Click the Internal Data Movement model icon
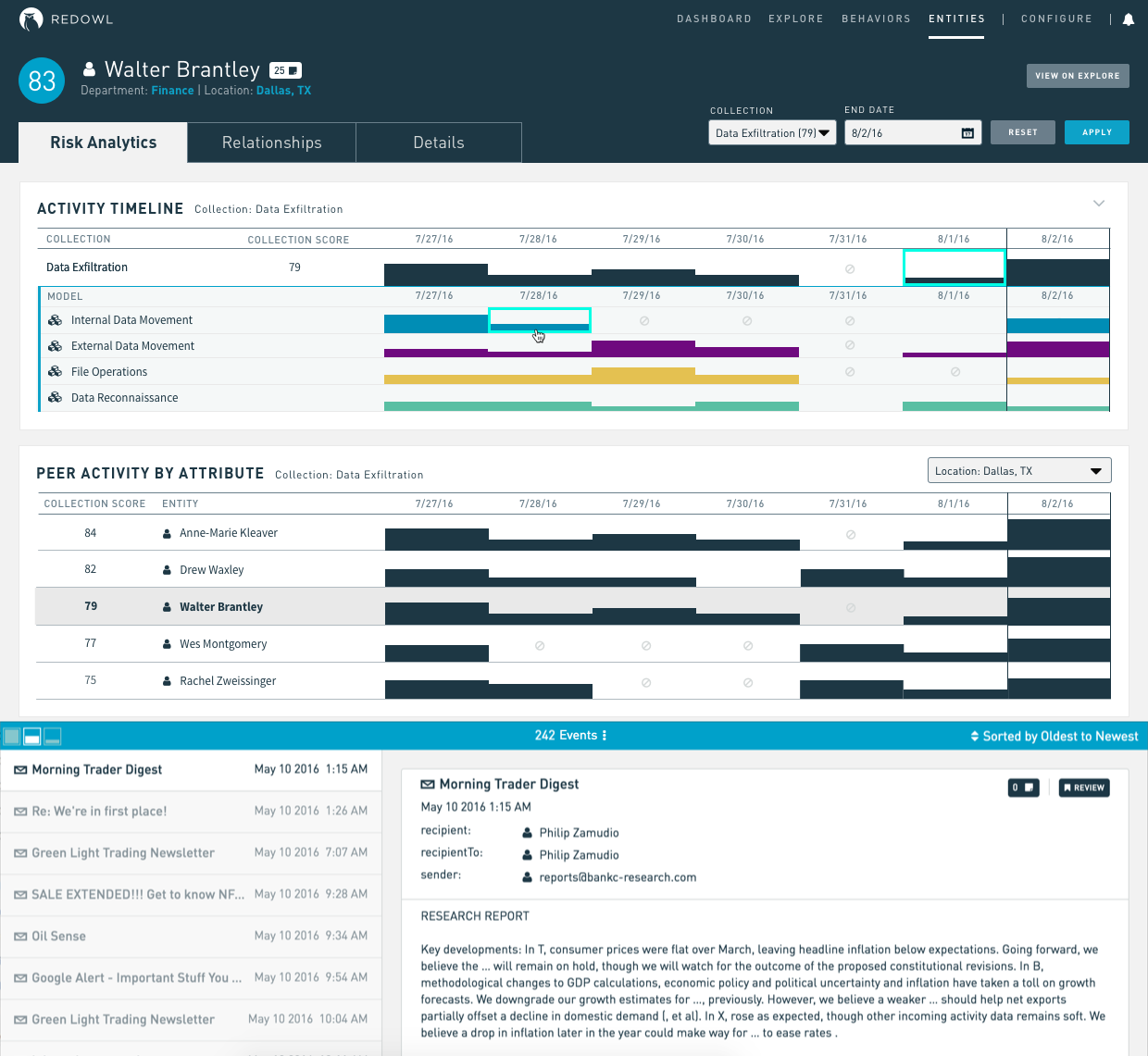Image resolution: width=1148 pixels, height=1056 pixels. (x=55, y=320)
